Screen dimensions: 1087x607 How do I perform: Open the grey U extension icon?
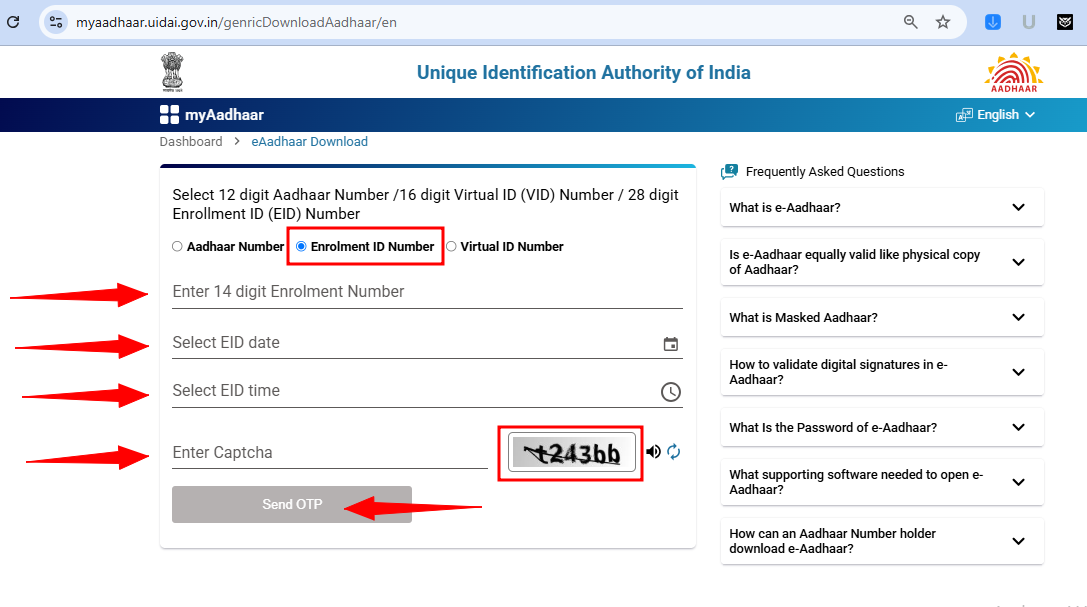click(x=1029, y=22)
